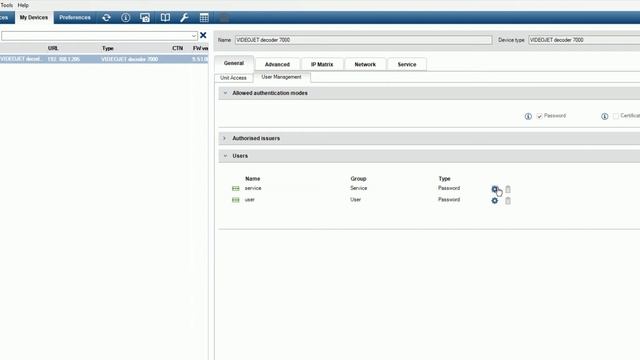The height and width of the screenshot is (360, 640).
Task: Click the device filter text box
Action: click(96, 36)
